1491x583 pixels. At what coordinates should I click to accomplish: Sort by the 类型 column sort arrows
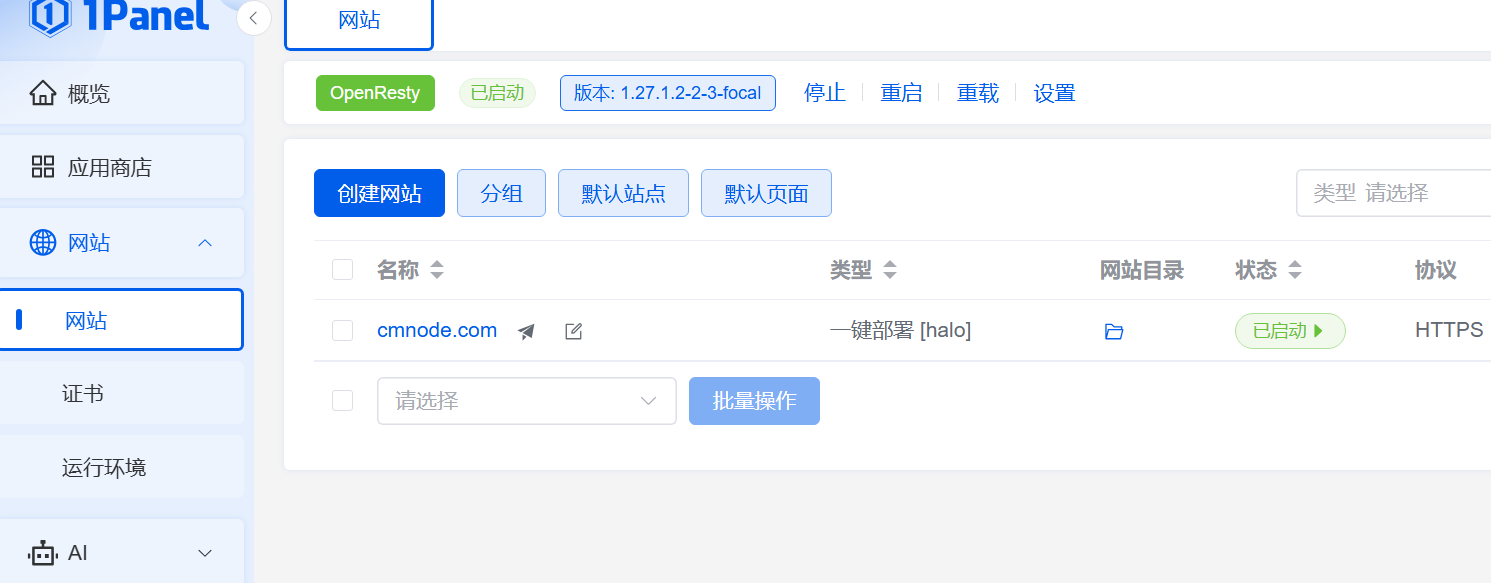tap(890, 270)
